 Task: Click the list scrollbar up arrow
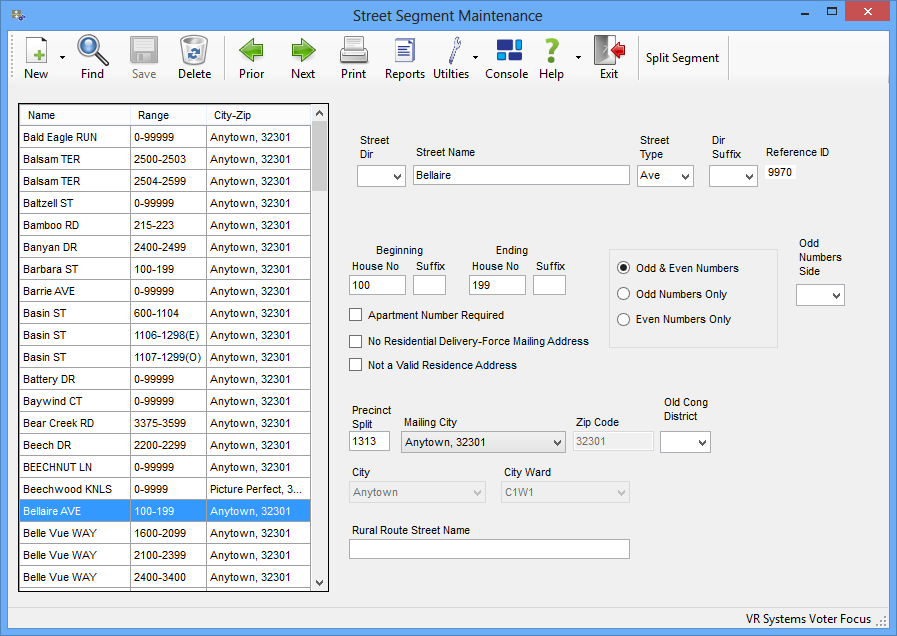pyautogui.click(x=320, y=113)
